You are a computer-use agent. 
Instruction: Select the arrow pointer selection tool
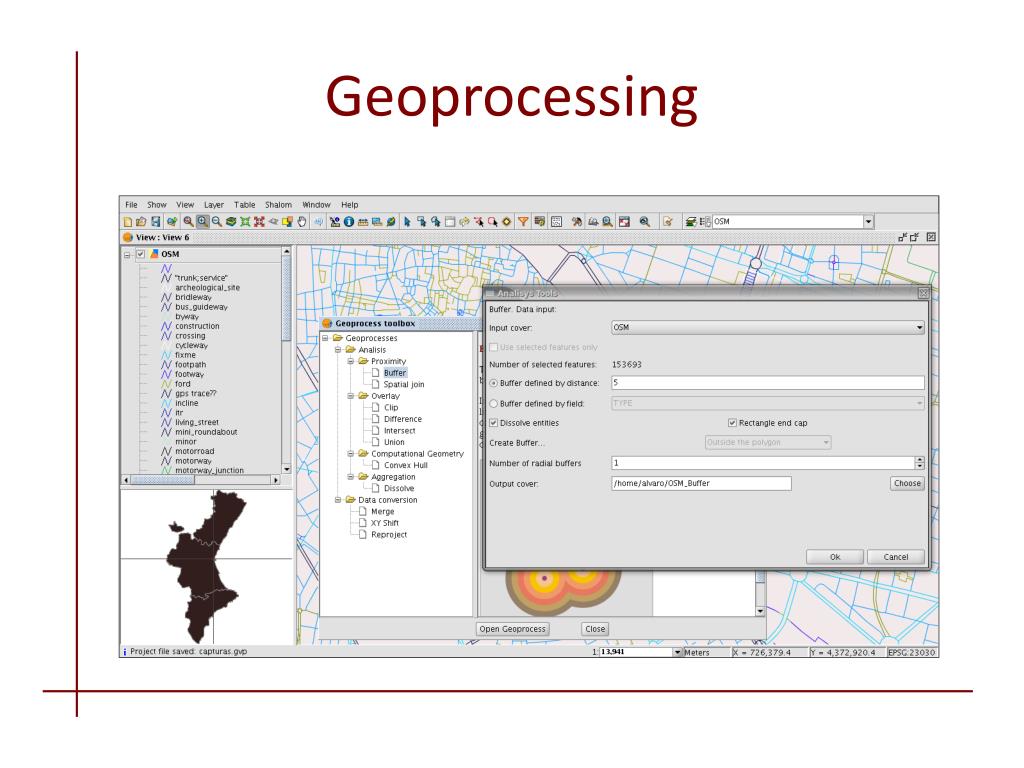[x=407, y=221]
